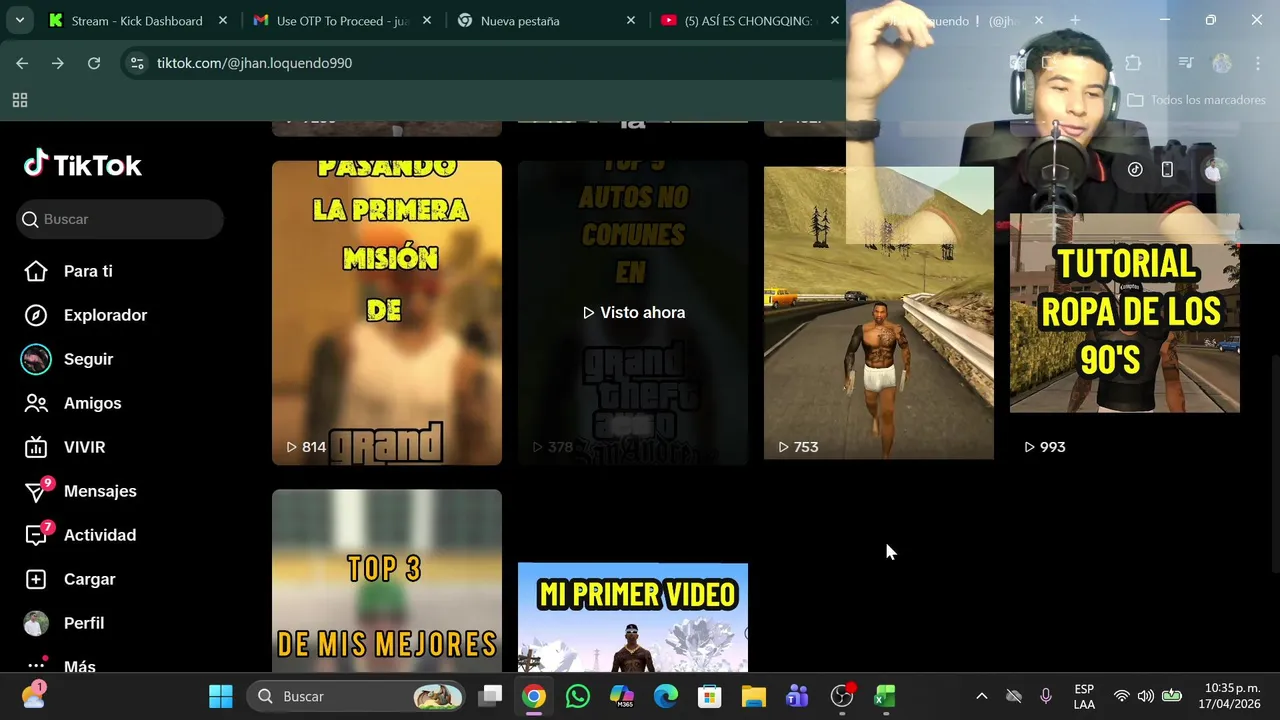
Task: Open MI PRIMER VIDEO thumbnail
Action: [x=633, y=617]
